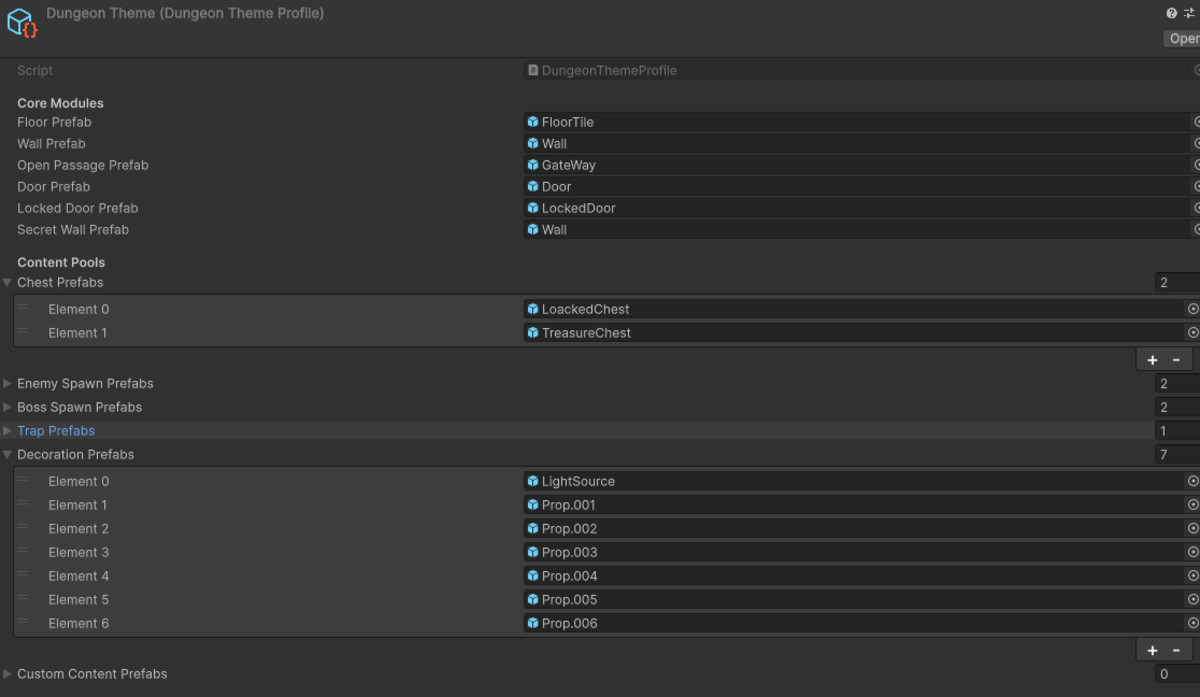Open object picker for LoackedChest element
The height and width of the screenshot is (697, 1200).
[1192, 309]
